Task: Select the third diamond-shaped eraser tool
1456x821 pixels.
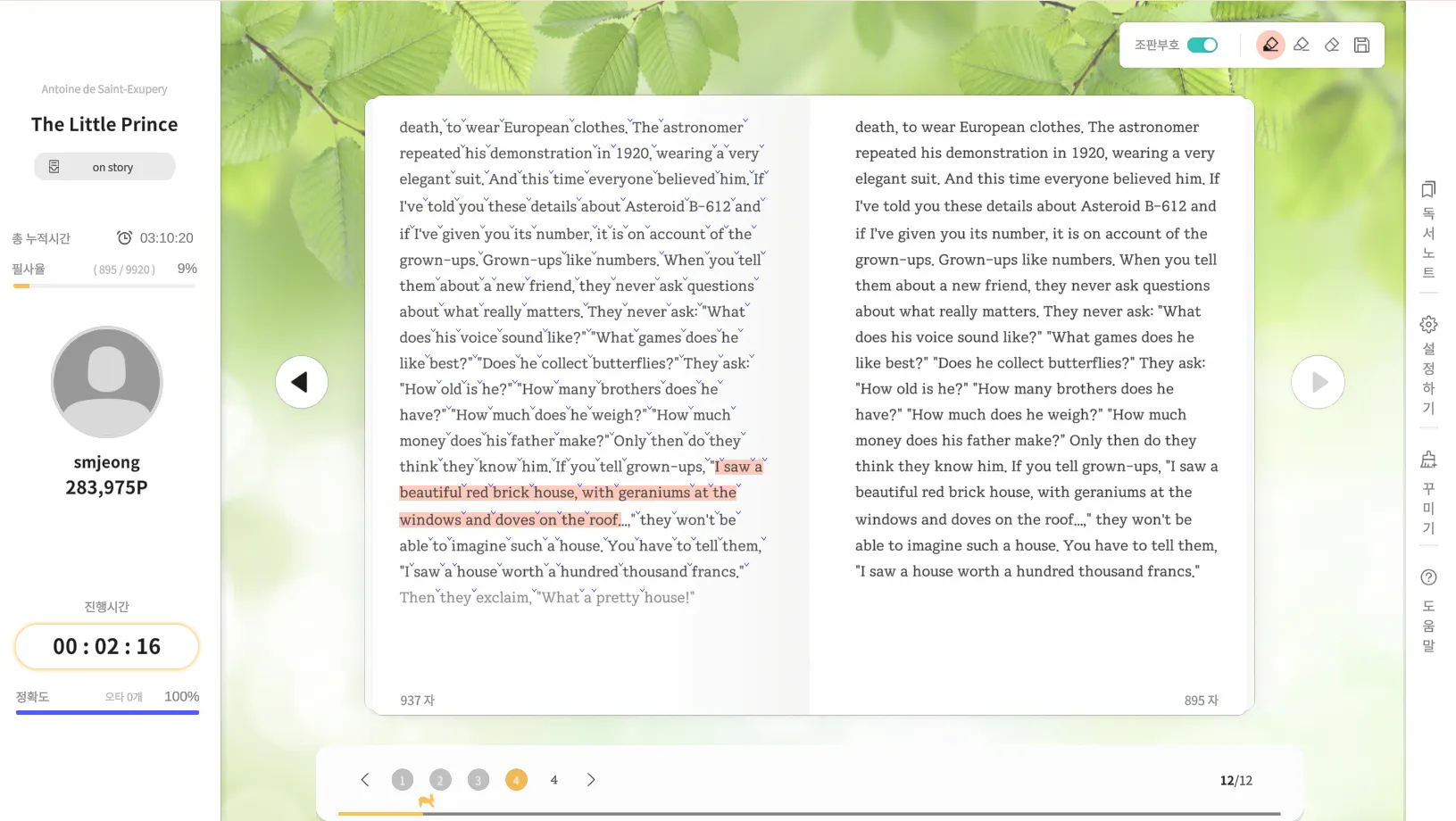Action: point(1332,45)
